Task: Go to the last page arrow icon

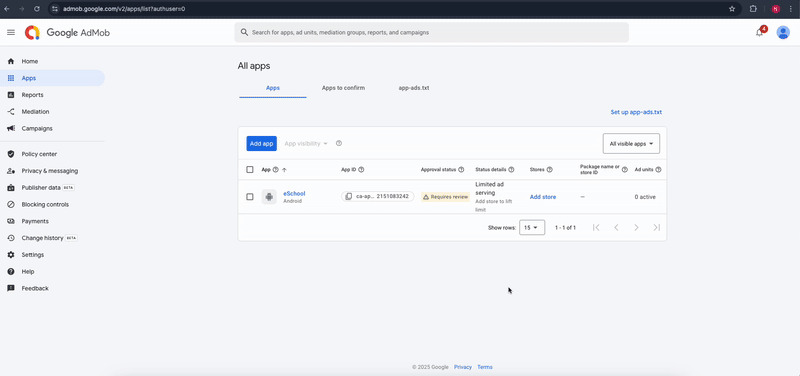Action: coord(657,228)
